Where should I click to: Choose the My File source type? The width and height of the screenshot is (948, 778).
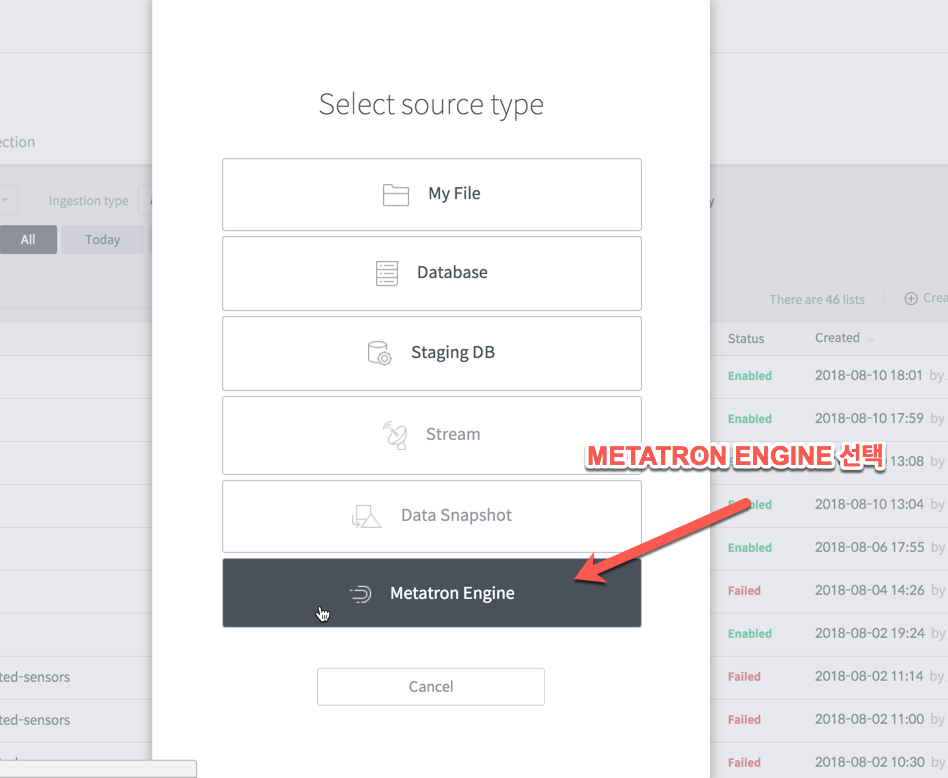click(432, 195)
